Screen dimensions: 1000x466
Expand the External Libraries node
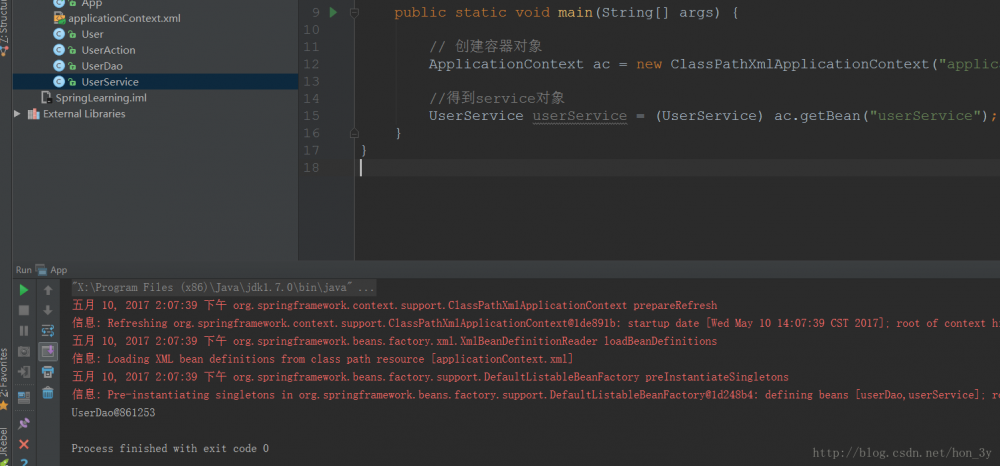click(x=17, y=114)
